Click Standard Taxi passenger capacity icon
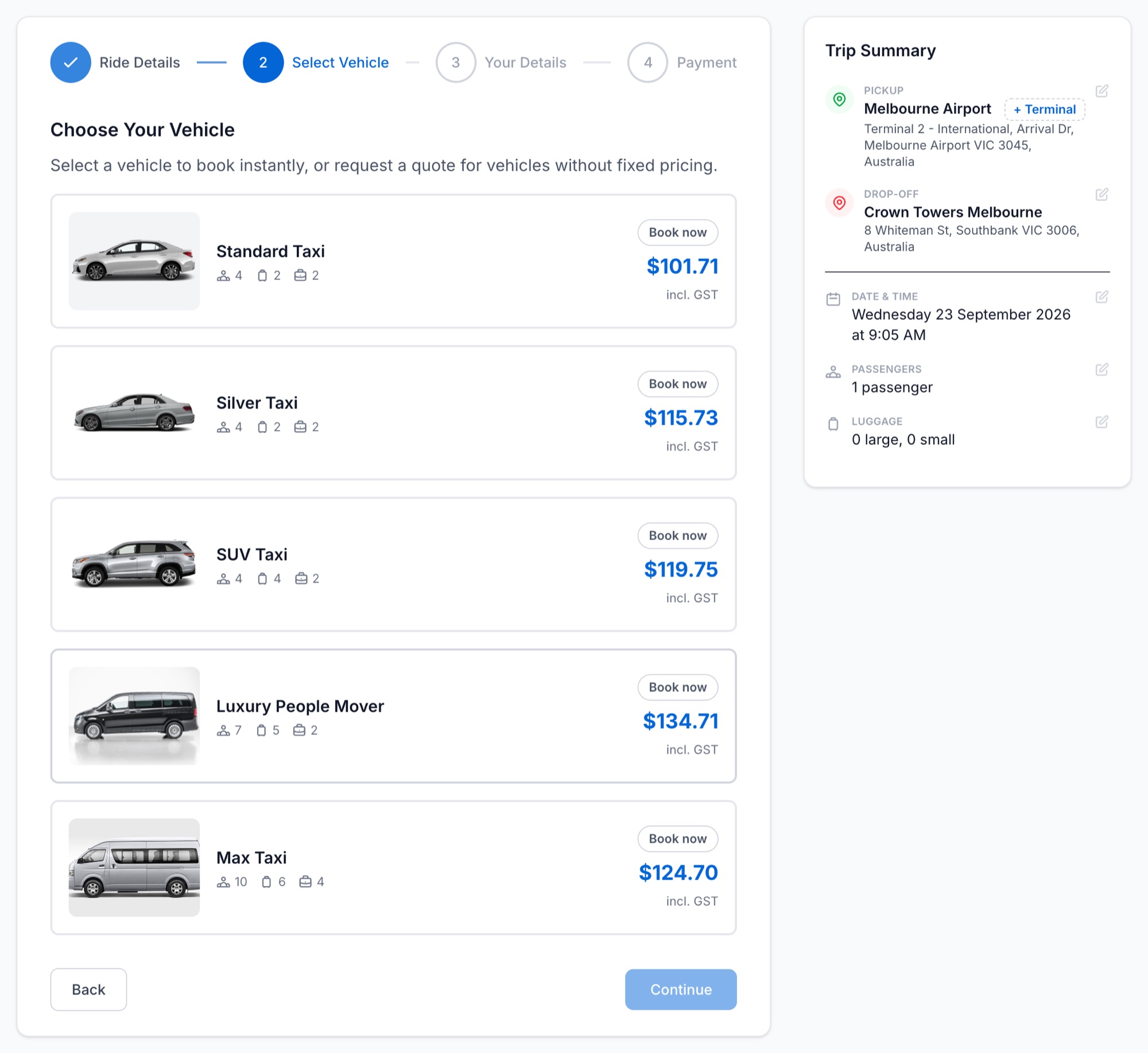The height and width of the screenshot is (1053, 1148). 223,276
